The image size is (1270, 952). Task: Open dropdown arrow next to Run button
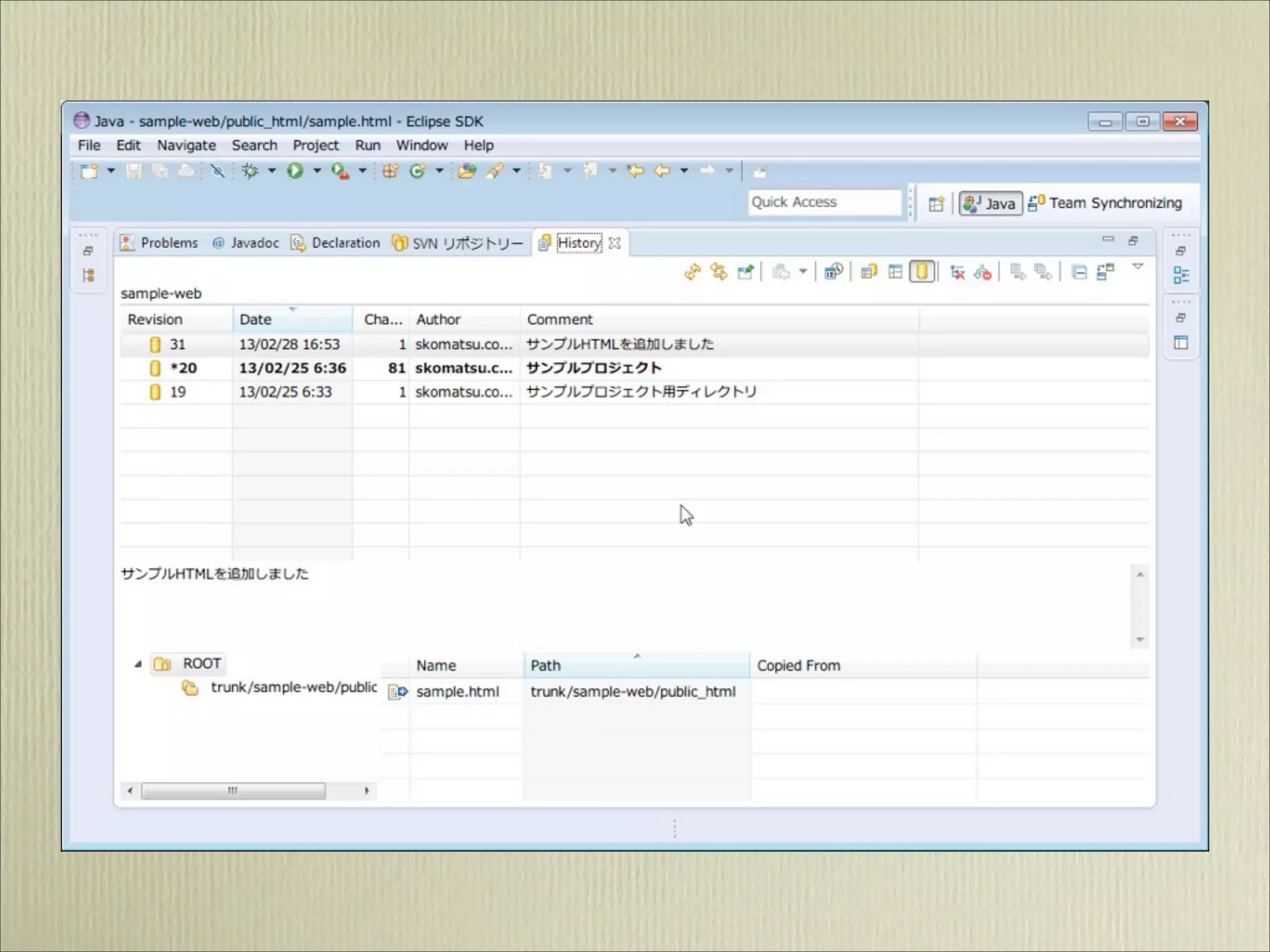coord(317,170)
